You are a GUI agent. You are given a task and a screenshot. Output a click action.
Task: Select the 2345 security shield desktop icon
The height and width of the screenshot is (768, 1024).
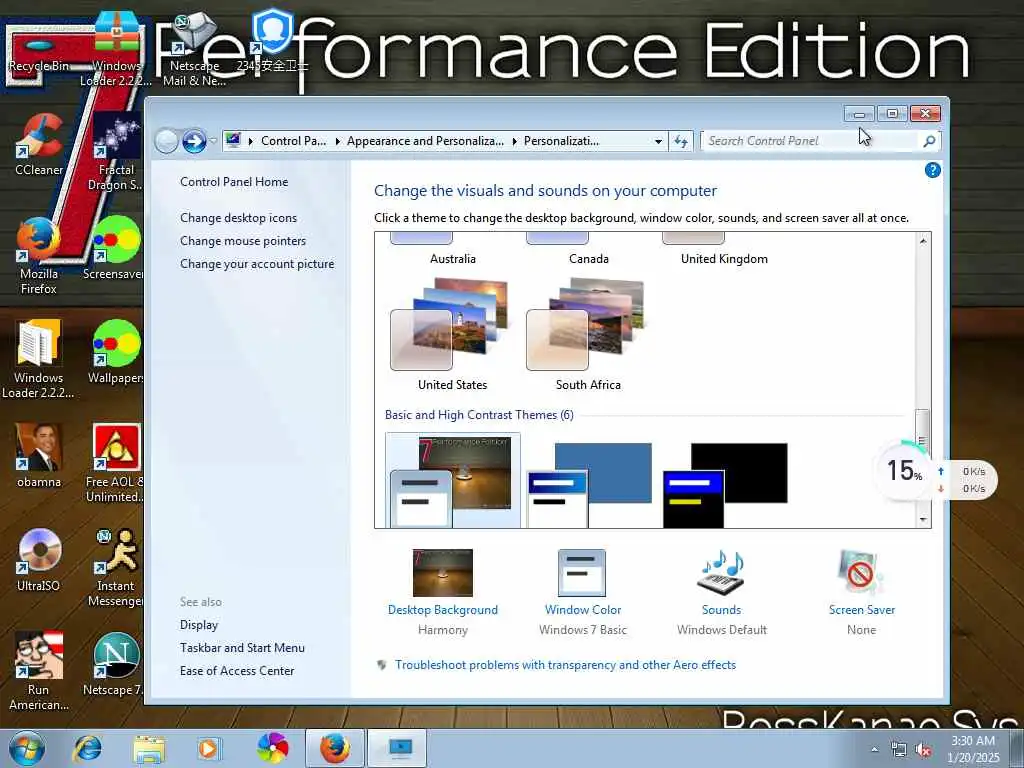272,40
